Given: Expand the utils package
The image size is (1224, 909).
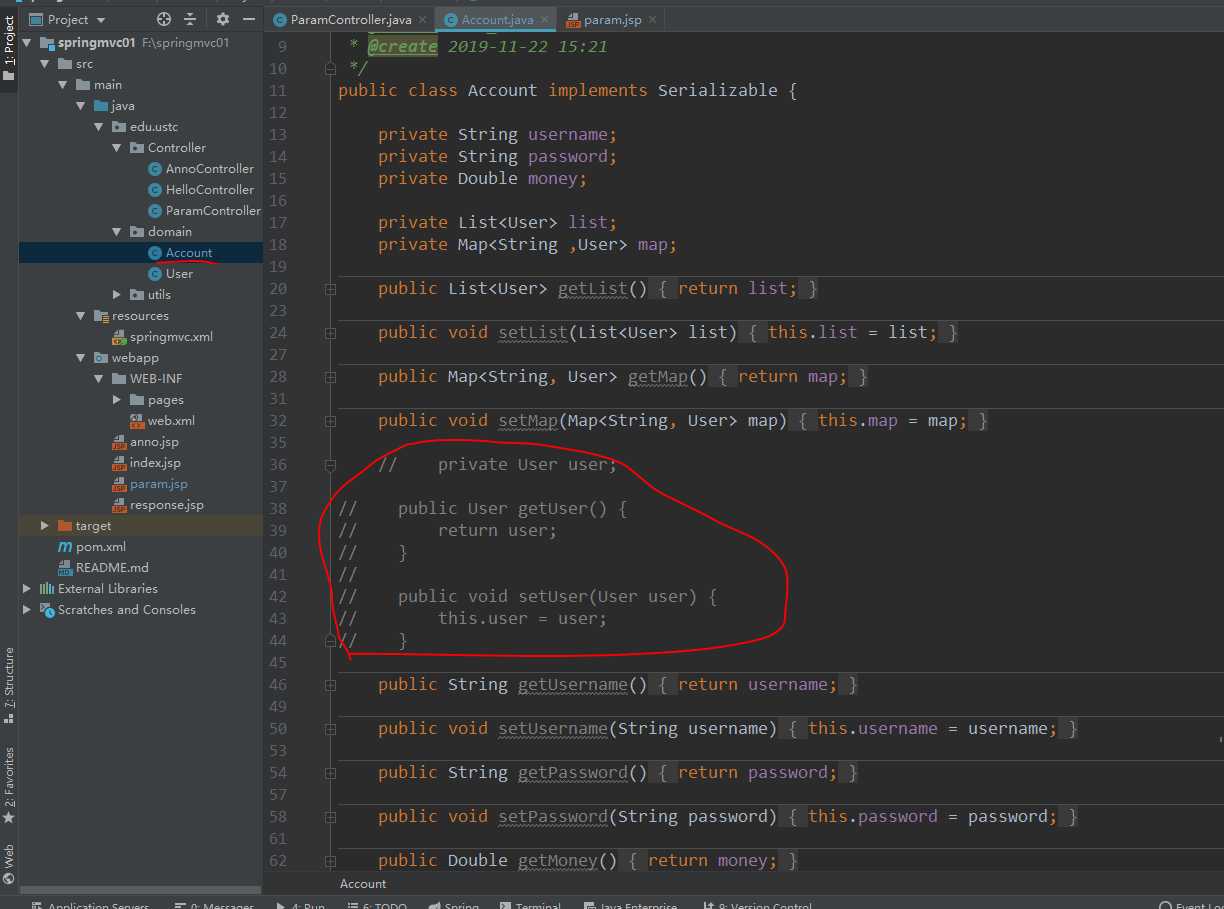Looking at the screenshot, I should (117, 295).
